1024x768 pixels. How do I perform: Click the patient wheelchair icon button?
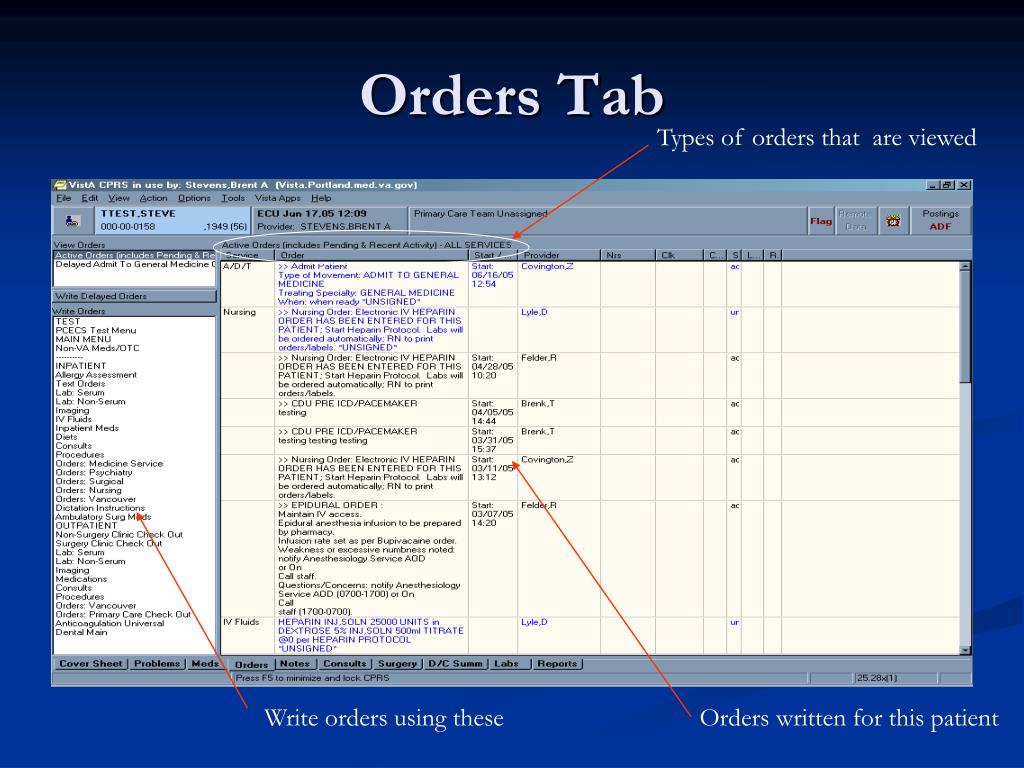click(x=72, y=221)
